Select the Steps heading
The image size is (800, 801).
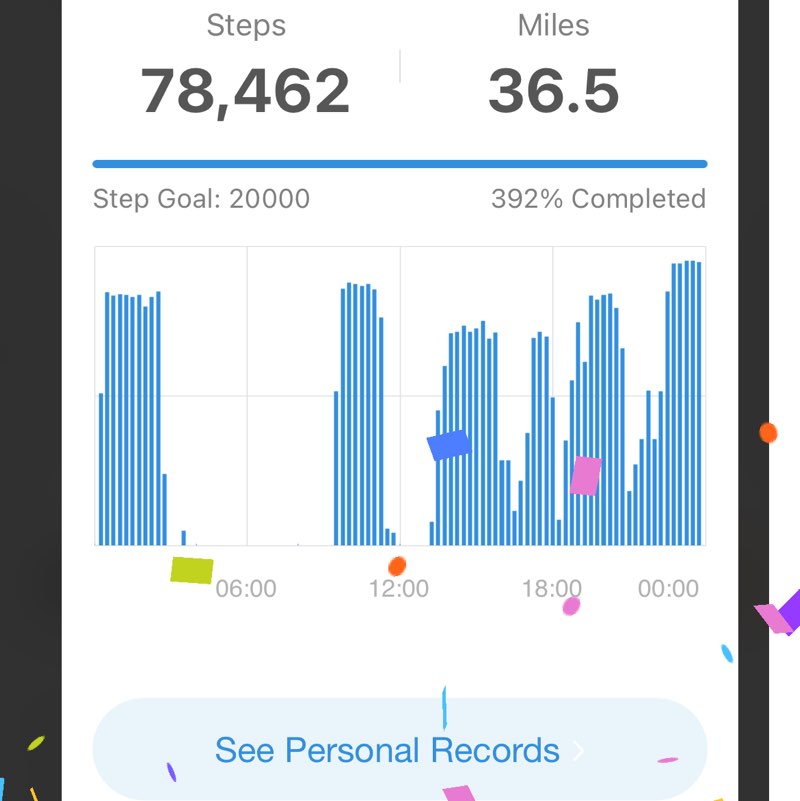click(x=245, y=26)
